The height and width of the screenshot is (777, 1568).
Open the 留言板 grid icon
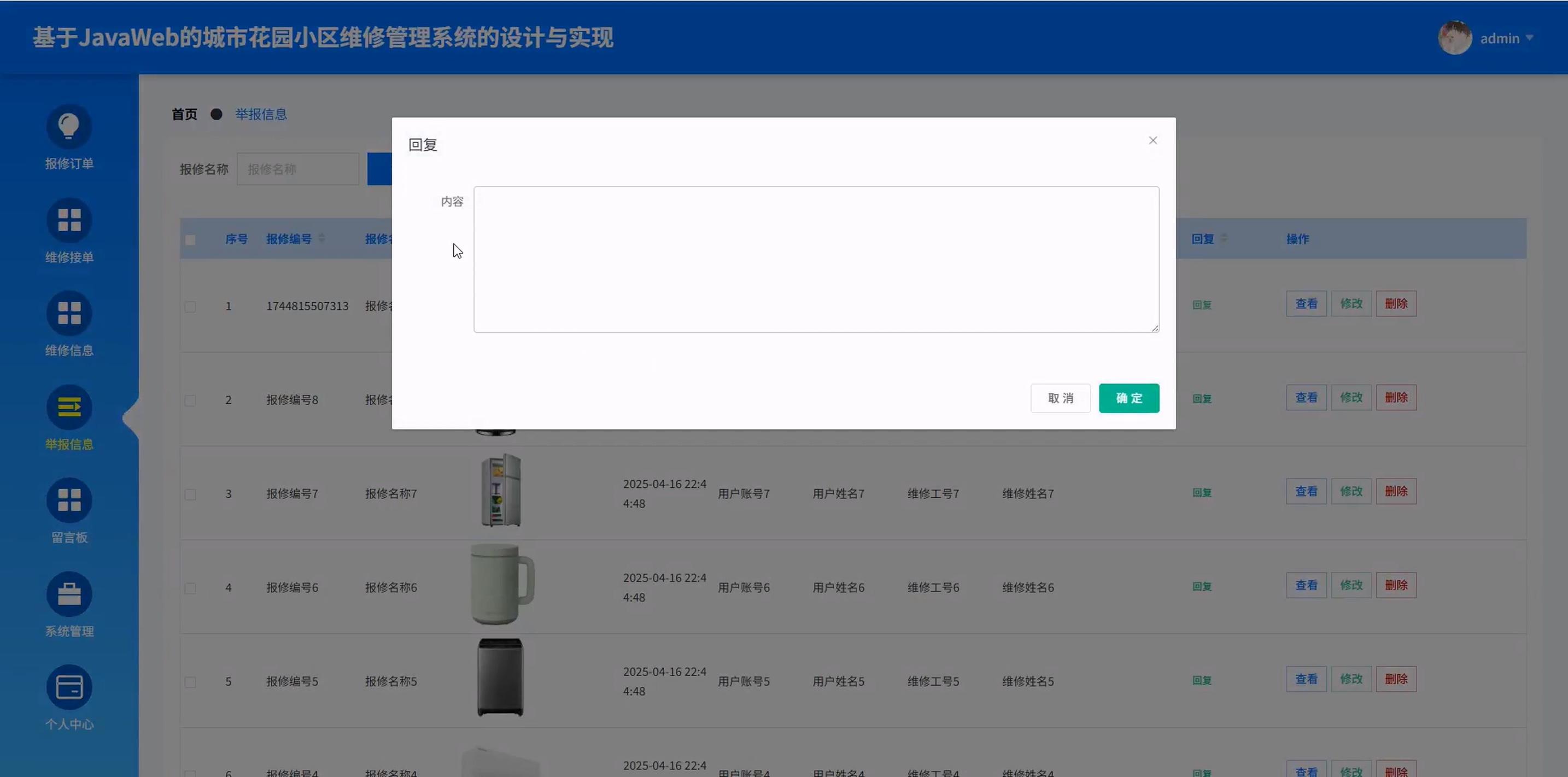coord(69,500)
